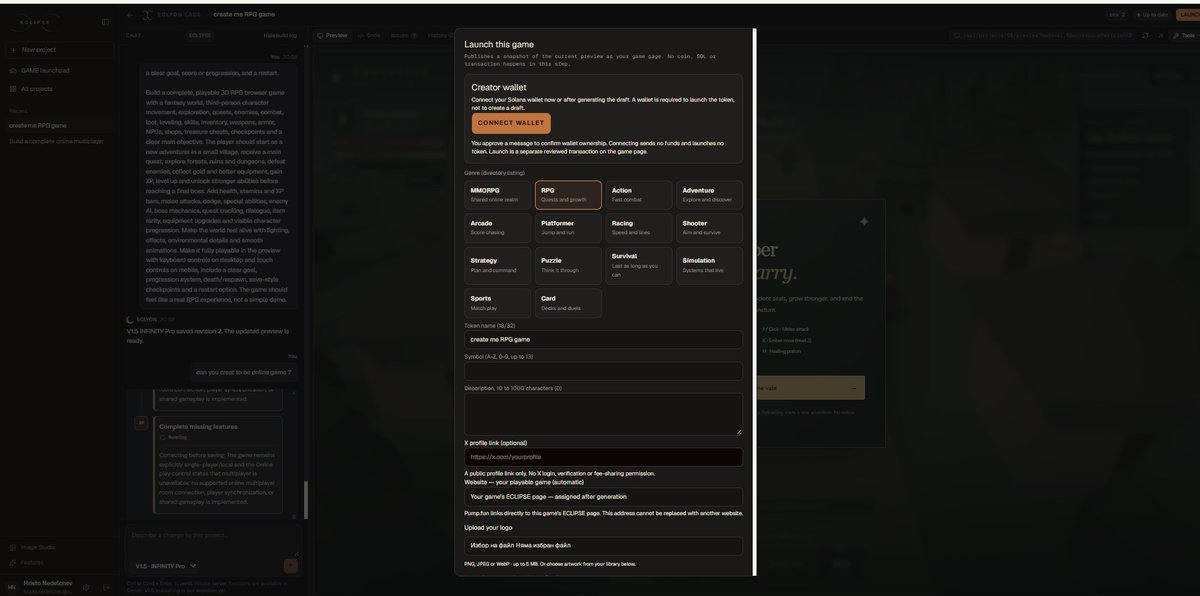Click the sign-out icon at the bottom left
The width and height of the screenshot is (1200, 596).
[x=106, y=587]
